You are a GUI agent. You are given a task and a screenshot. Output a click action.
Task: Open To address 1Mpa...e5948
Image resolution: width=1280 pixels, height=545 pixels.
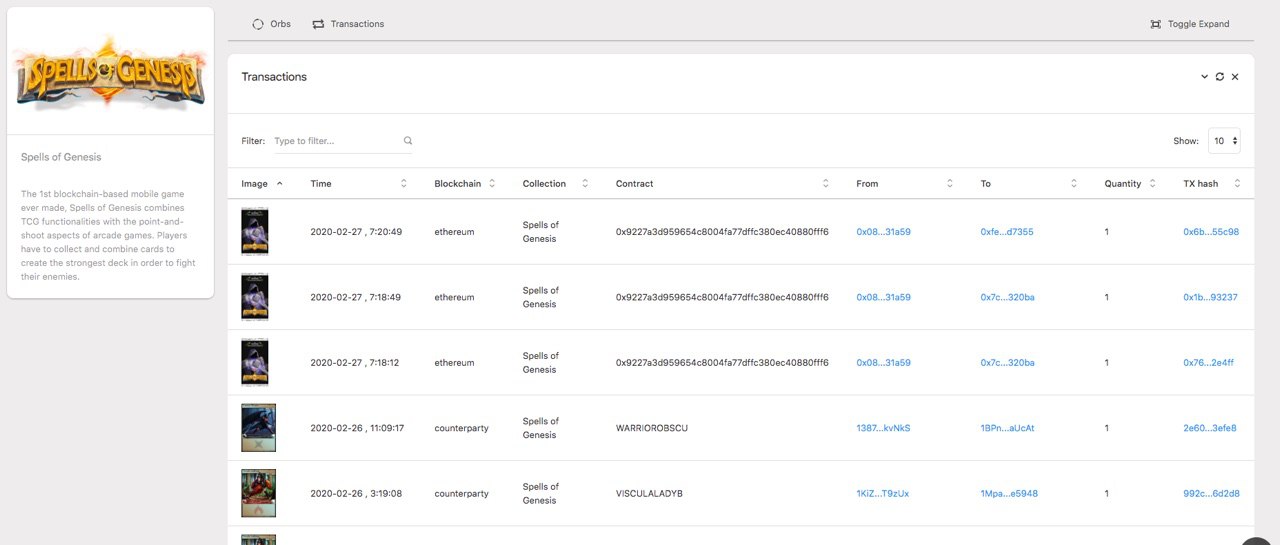[1009, 494]
